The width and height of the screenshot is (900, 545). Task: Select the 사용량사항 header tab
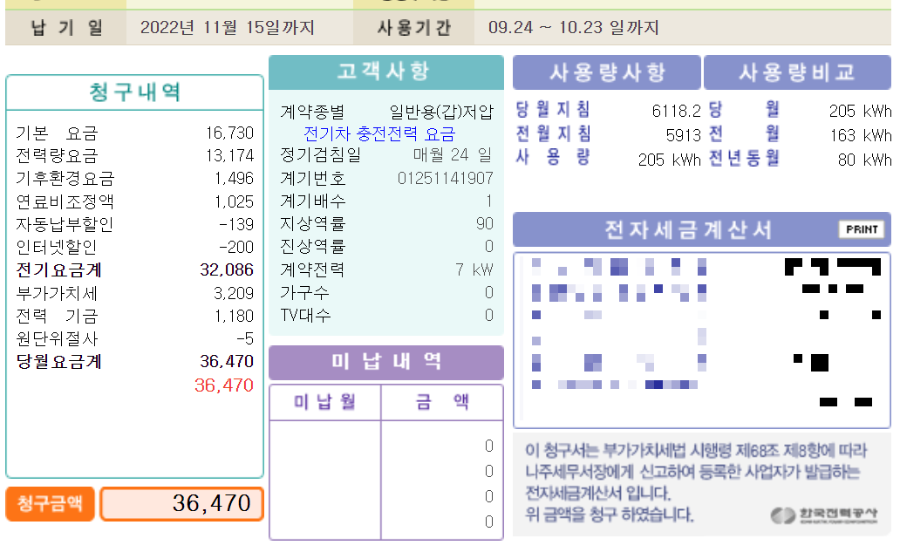click(x=607, y=72)
